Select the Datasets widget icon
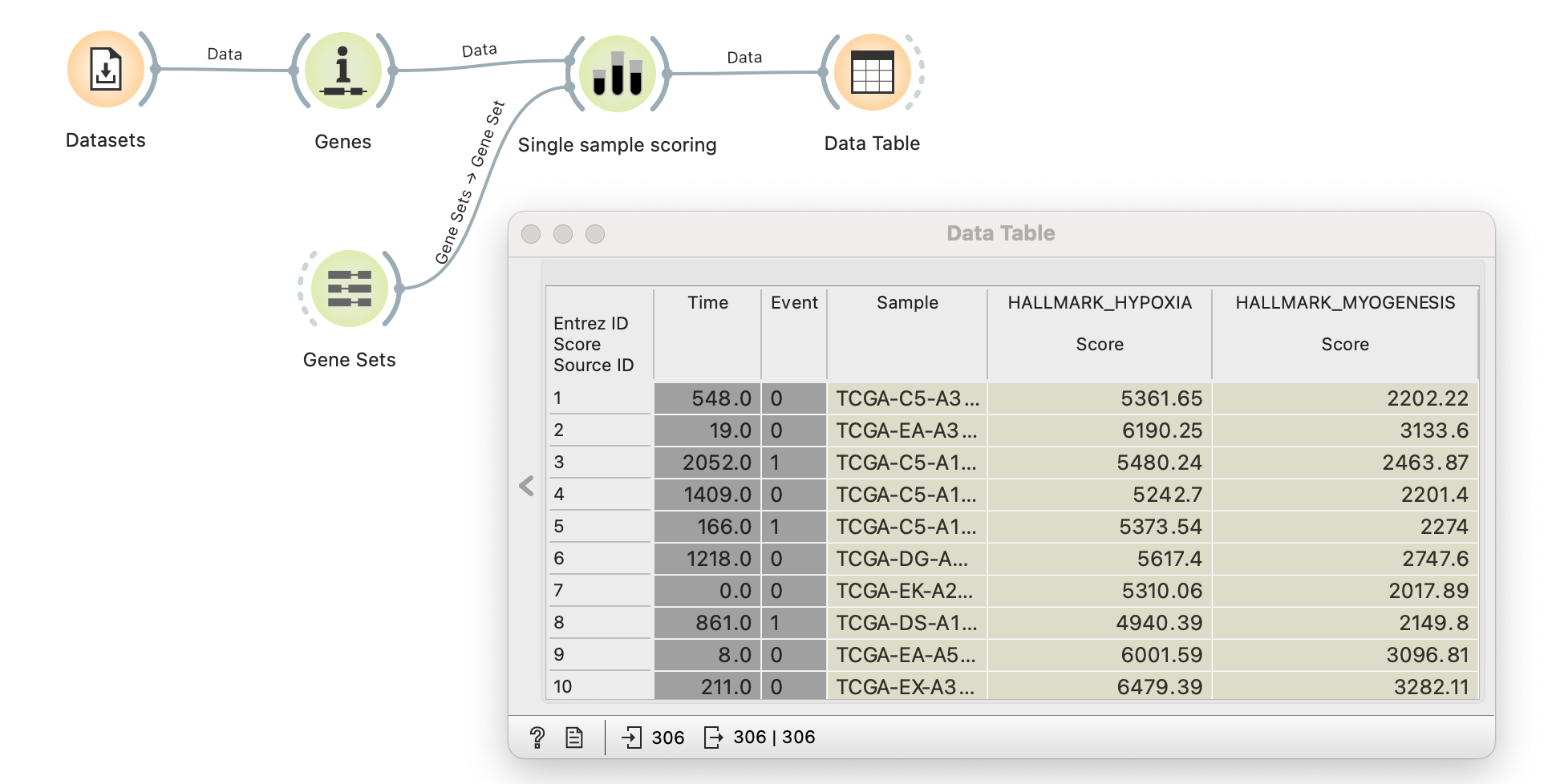The height and width of the screenshot is (784, 1556). (106, 70)
